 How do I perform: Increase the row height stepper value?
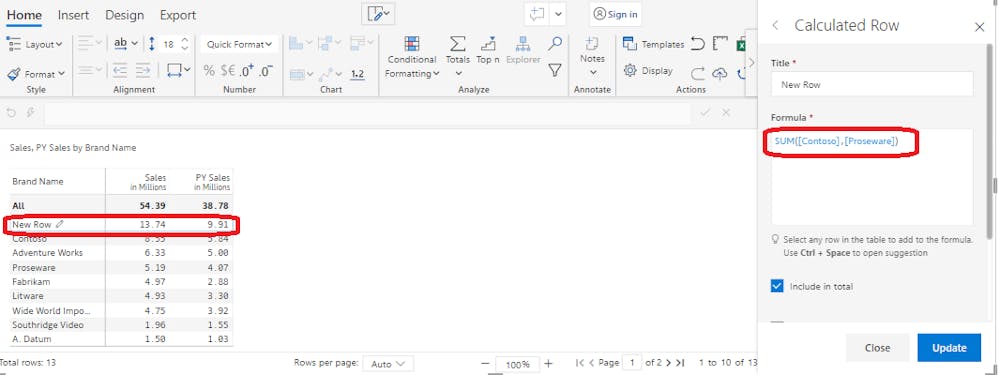coord(185,40)
